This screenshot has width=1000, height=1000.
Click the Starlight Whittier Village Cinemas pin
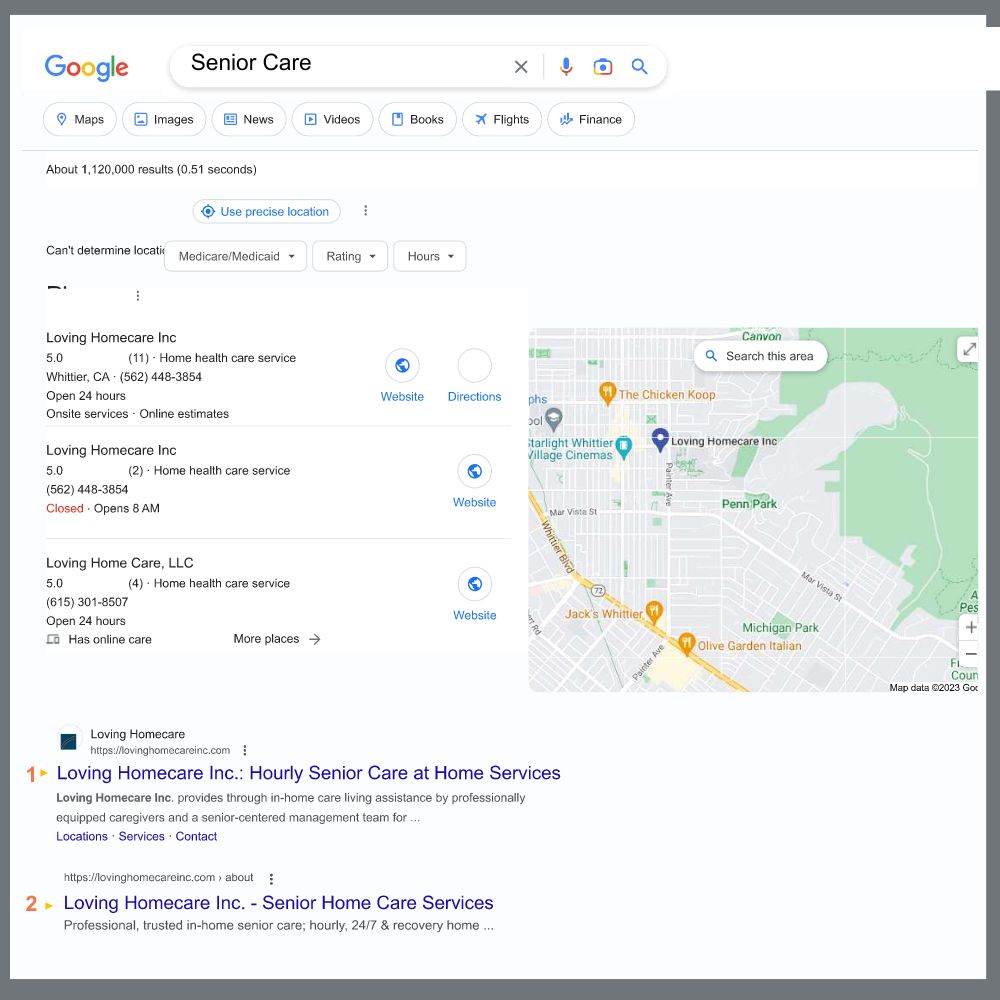tap(624, 447)
